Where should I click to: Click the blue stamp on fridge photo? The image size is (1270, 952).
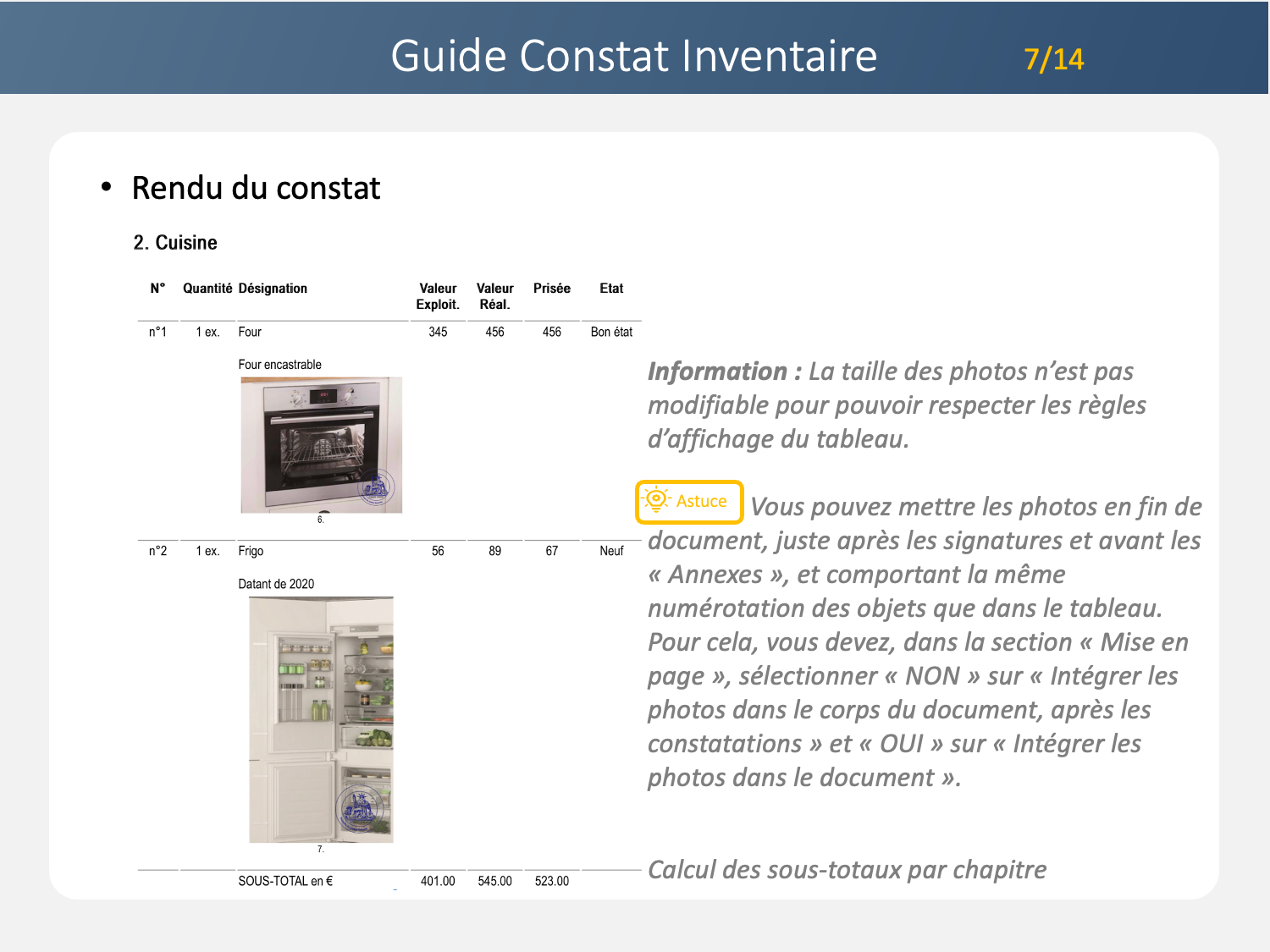361,807
